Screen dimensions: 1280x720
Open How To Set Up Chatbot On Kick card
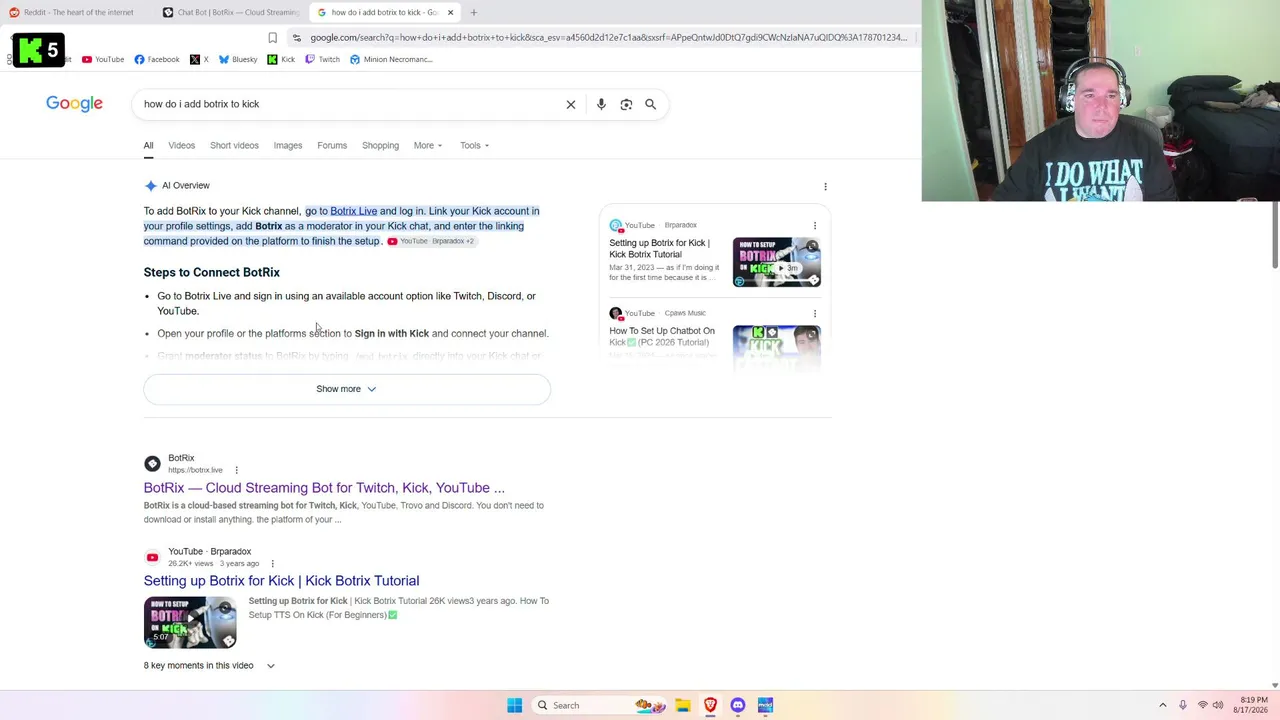(662, 336)
